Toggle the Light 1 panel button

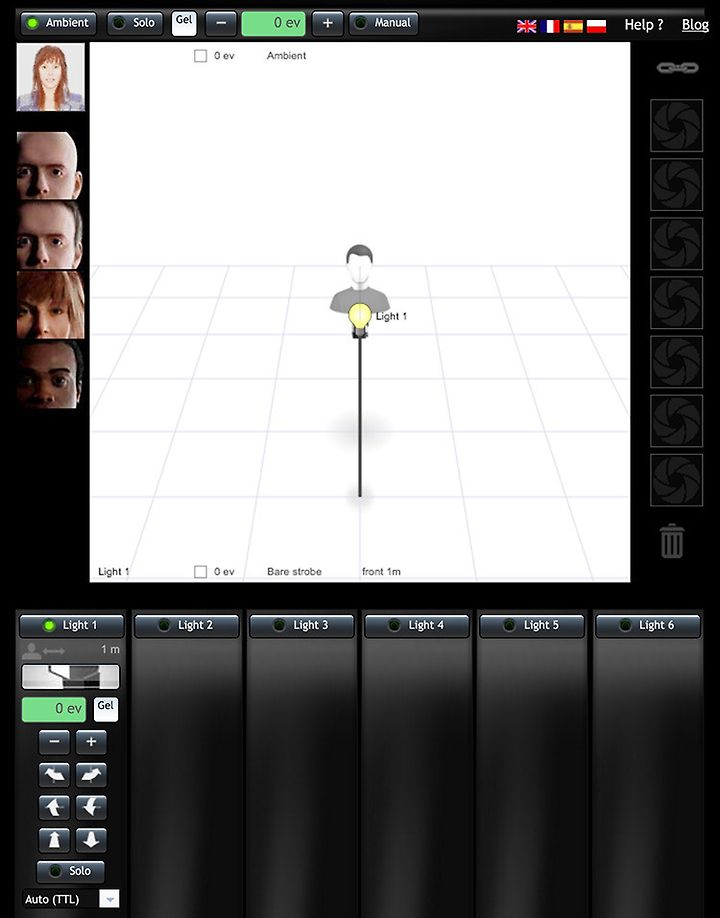pyautogui.click(x=71, y=625)
